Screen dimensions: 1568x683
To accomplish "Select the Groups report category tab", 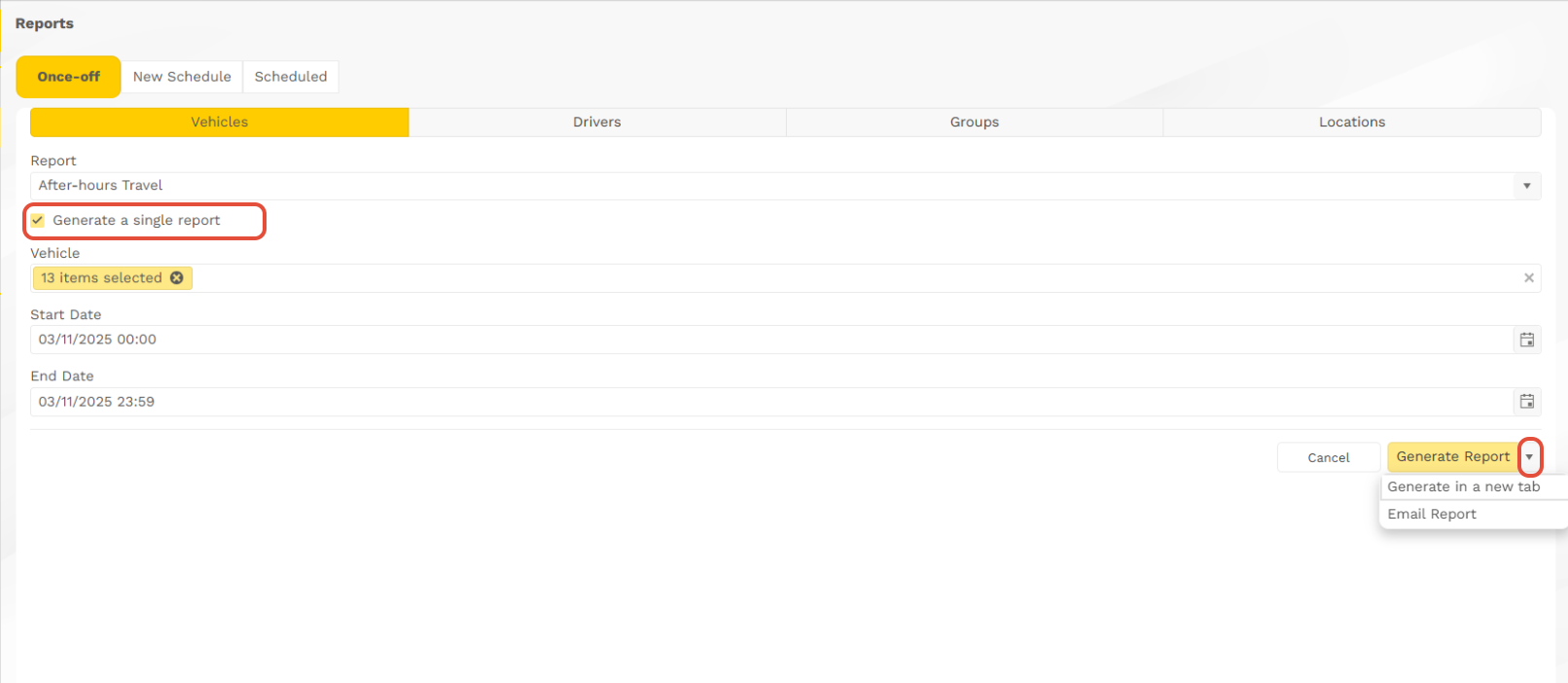I will coord(975,122).
